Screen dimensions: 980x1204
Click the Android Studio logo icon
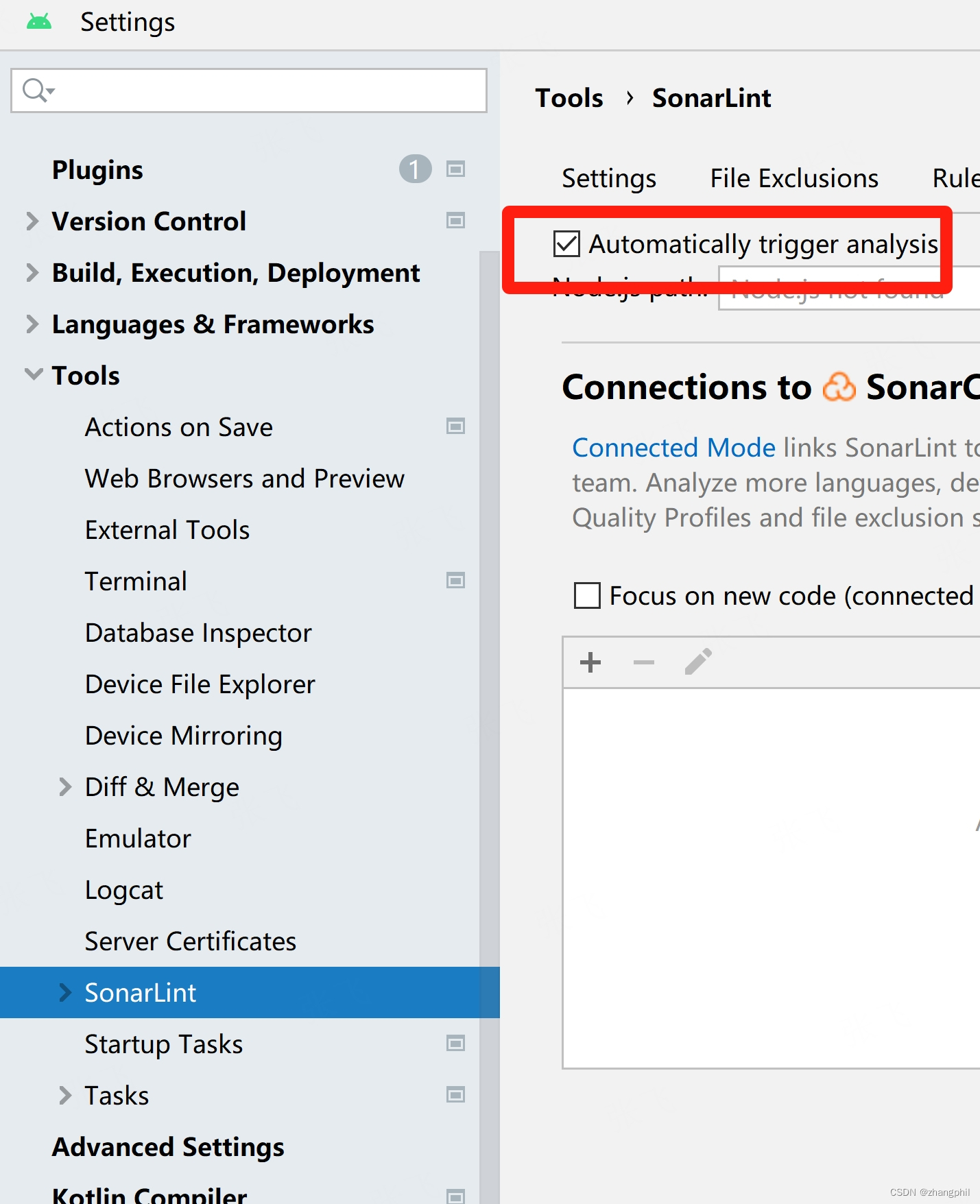(39, 22)
